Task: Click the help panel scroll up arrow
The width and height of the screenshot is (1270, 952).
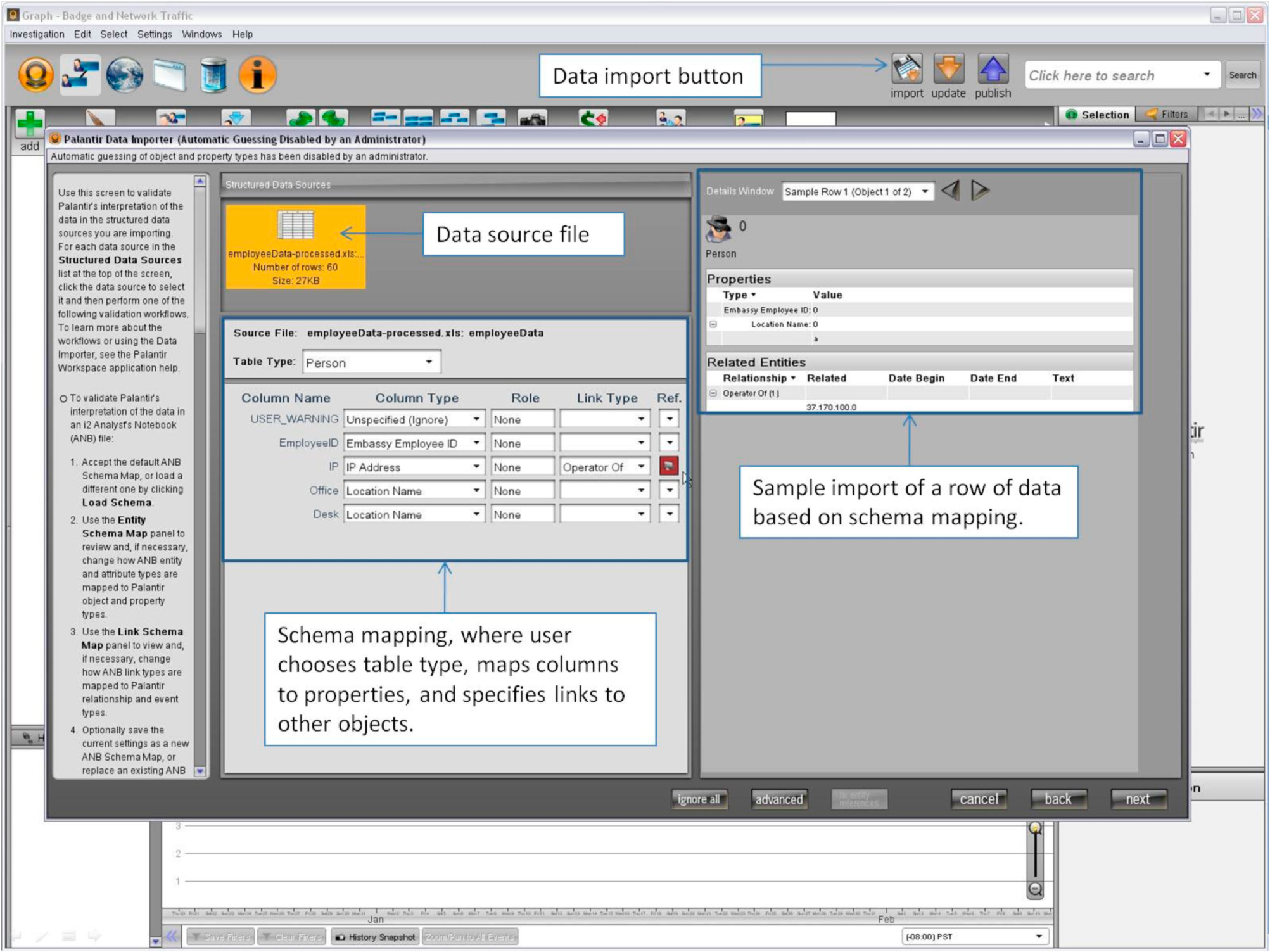Action: [x=200, y=181]
